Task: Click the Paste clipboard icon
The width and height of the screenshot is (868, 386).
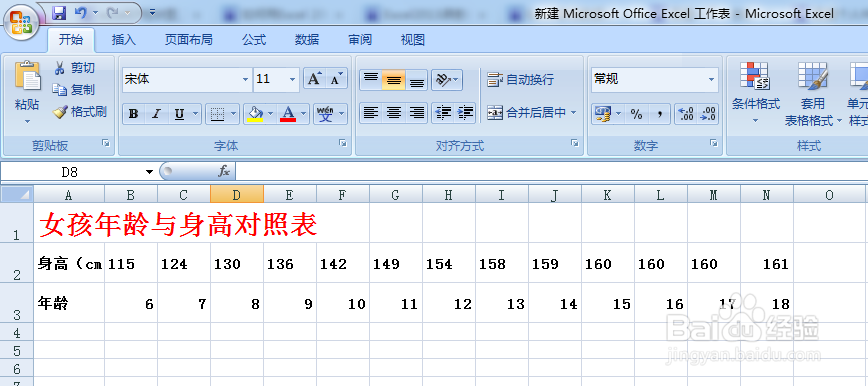Action: pyautogui.click(x=28, y=76)
